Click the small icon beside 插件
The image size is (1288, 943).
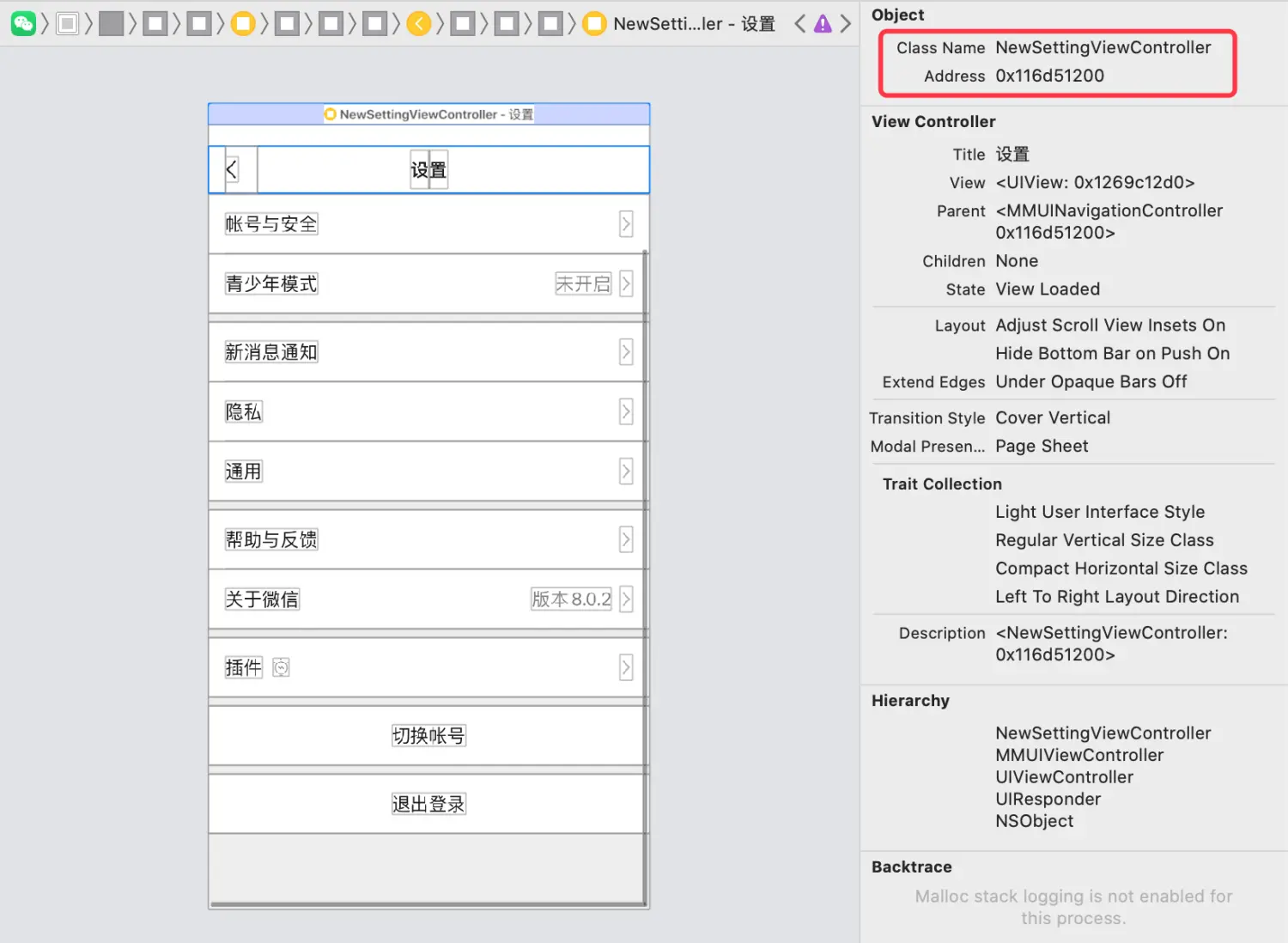[x=281, y=667]
